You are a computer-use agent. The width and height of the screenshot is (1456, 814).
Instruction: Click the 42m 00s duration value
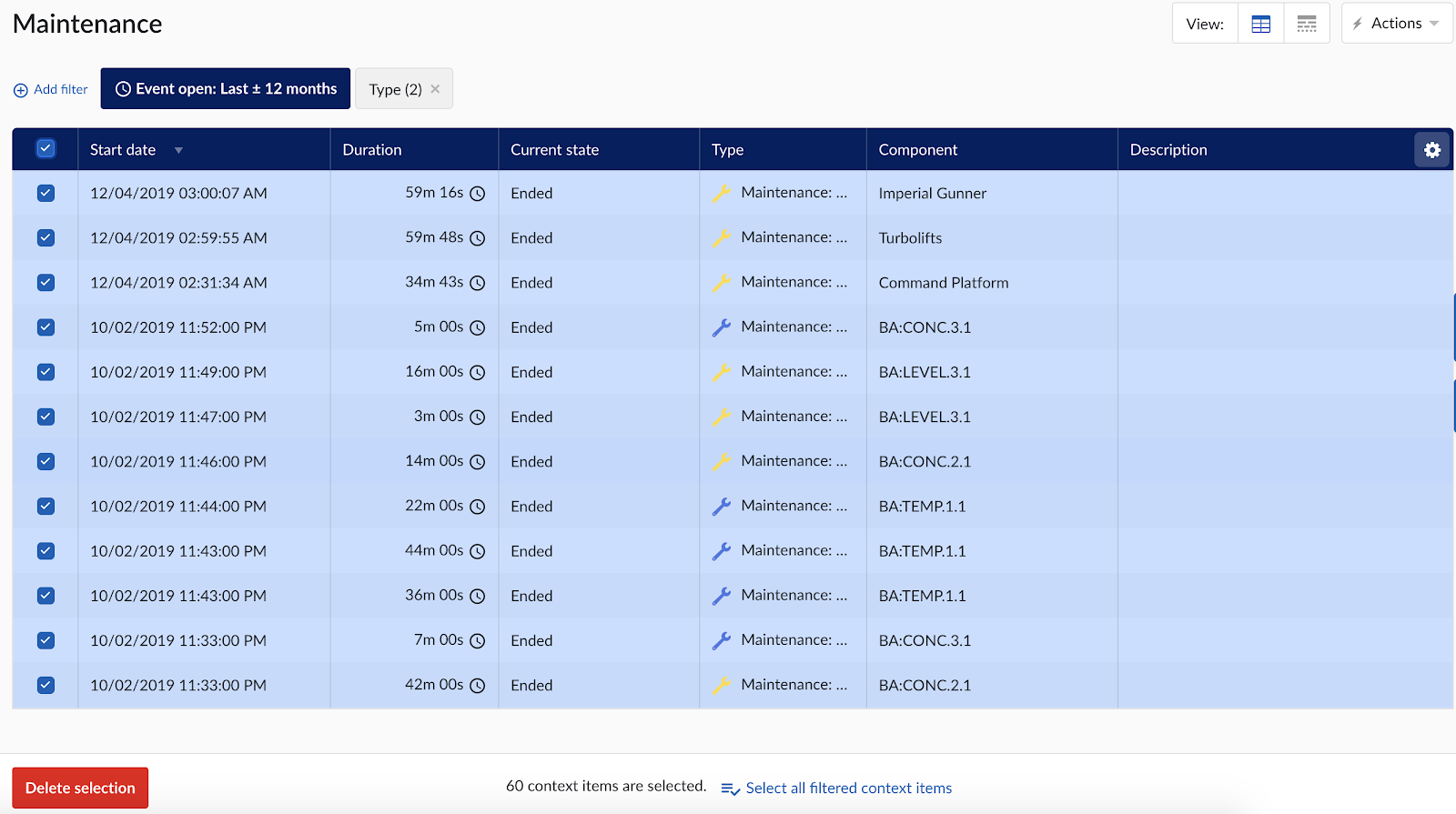[x=434, y=684]
